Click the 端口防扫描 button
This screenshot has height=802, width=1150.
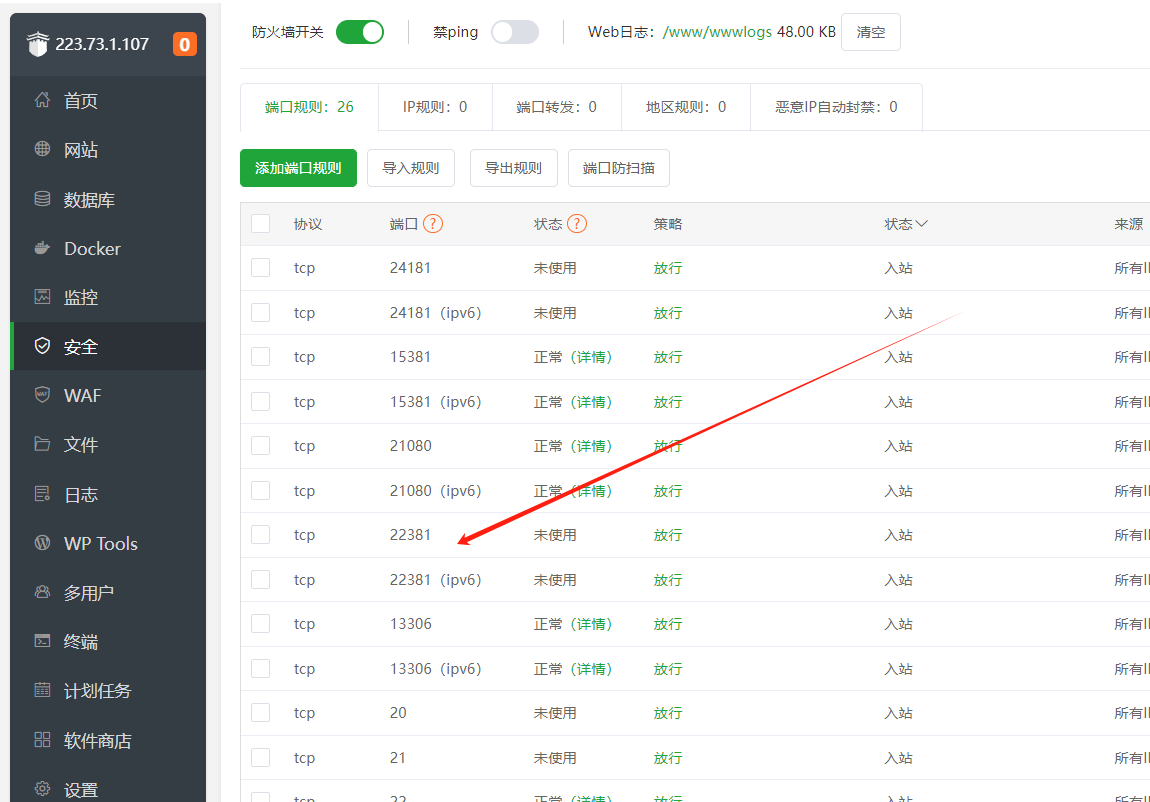point(618,168)
